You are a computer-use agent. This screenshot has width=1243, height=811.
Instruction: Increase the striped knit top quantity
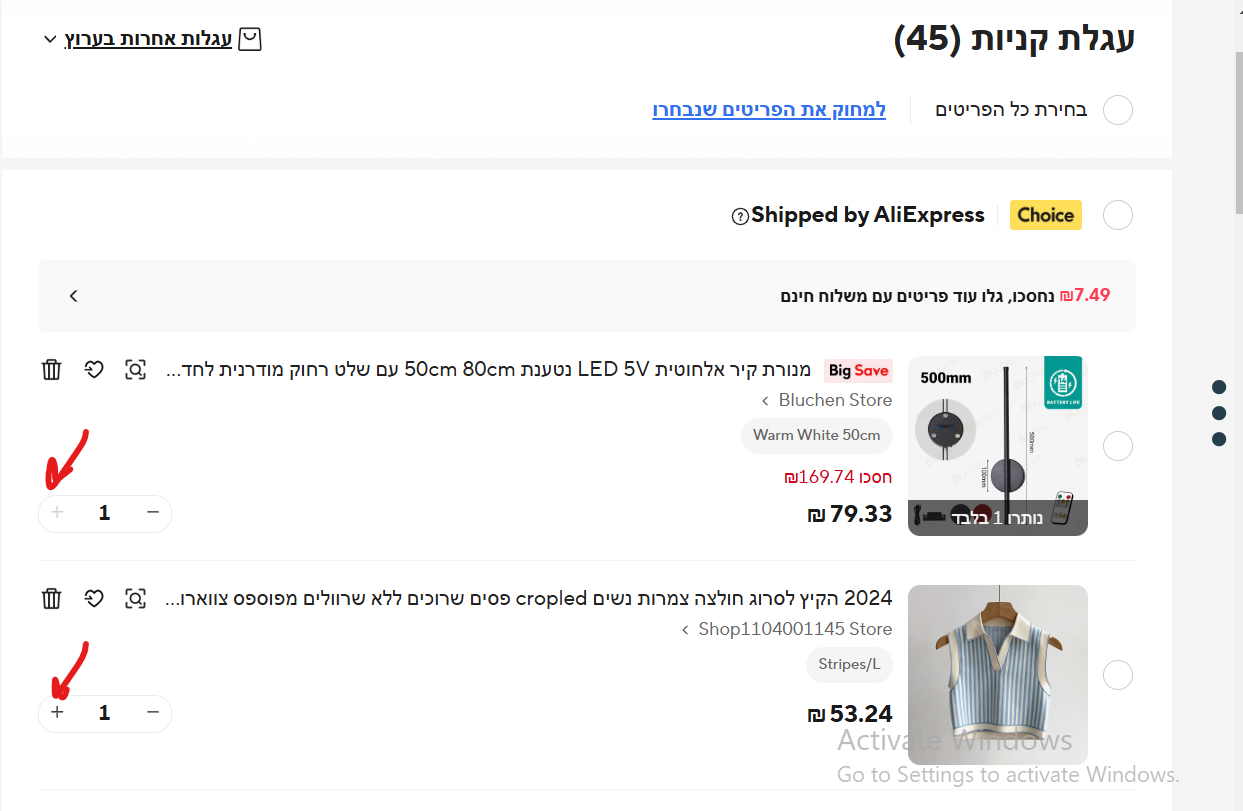58,713
